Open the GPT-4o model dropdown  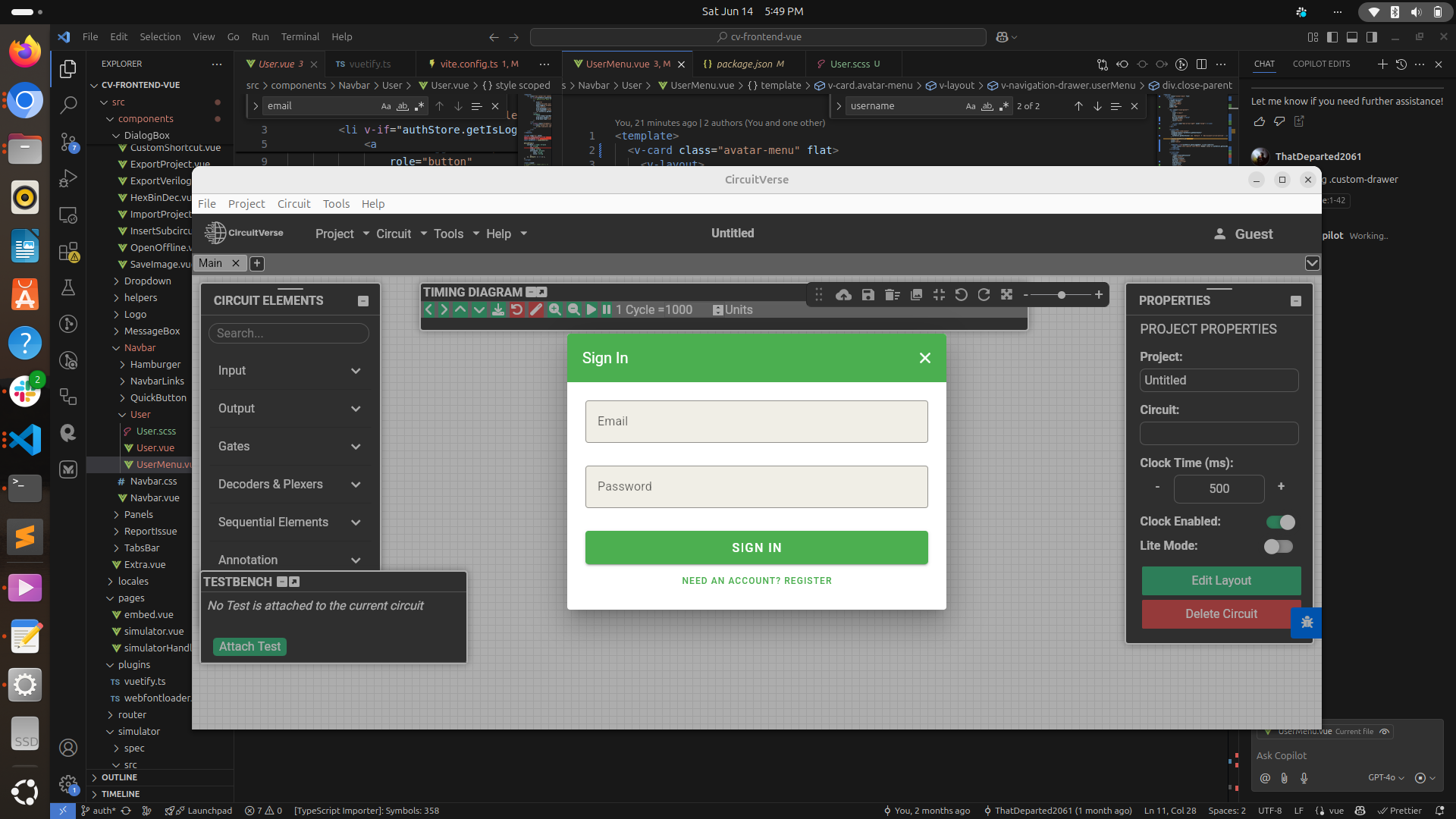click(1385, 778)
